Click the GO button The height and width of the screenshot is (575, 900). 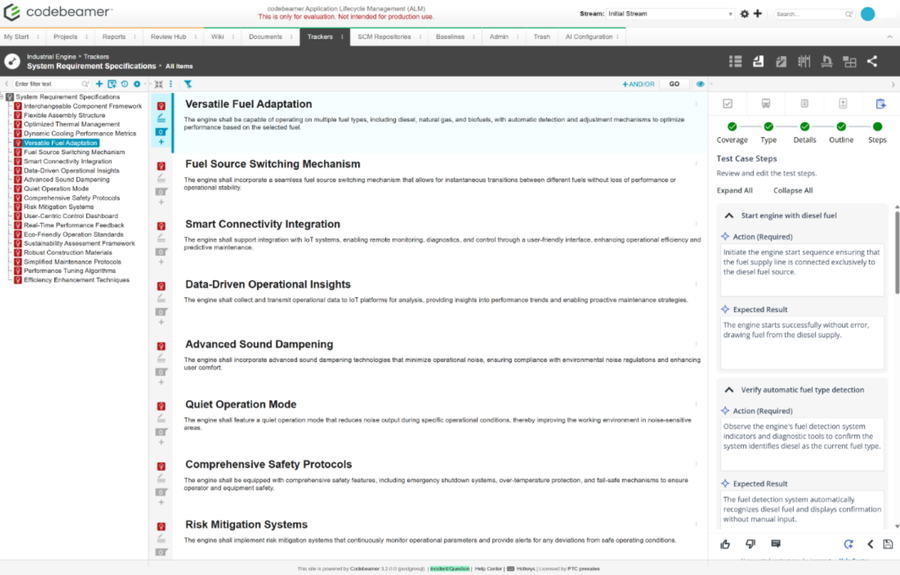[674, 84]
